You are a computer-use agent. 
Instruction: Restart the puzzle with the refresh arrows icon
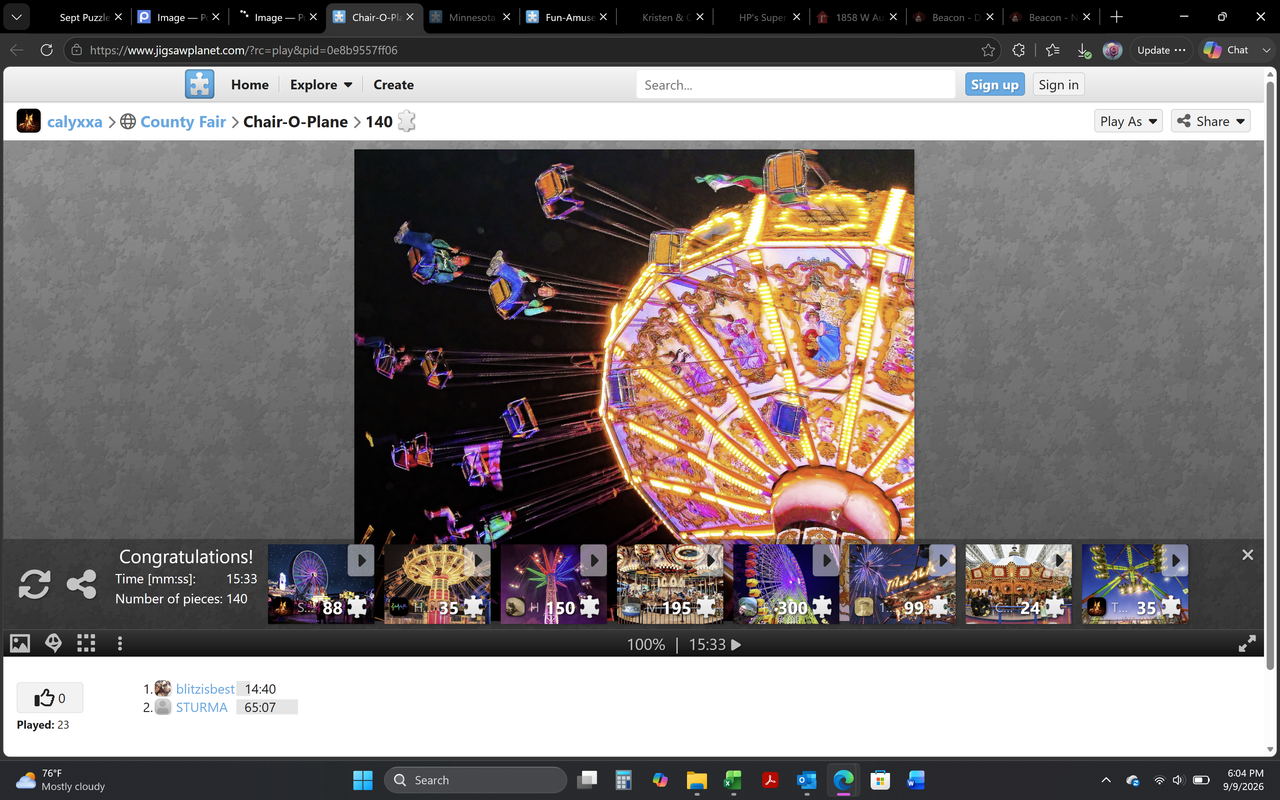click(x=34, y=584)
